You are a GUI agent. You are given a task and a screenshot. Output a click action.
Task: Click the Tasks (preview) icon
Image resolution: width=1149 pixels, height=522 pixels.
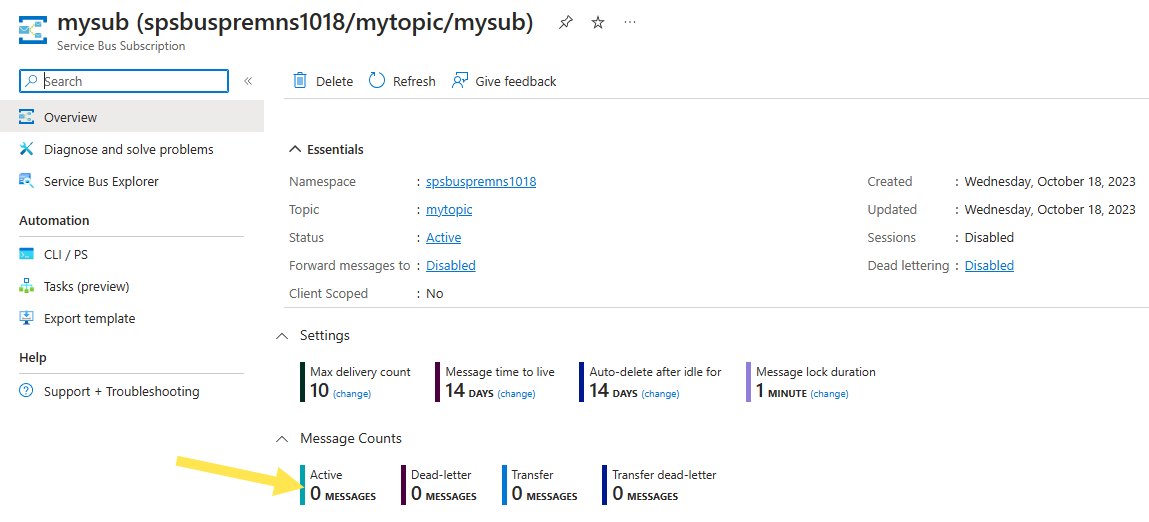pyautogui.click(x=26, y=287)
